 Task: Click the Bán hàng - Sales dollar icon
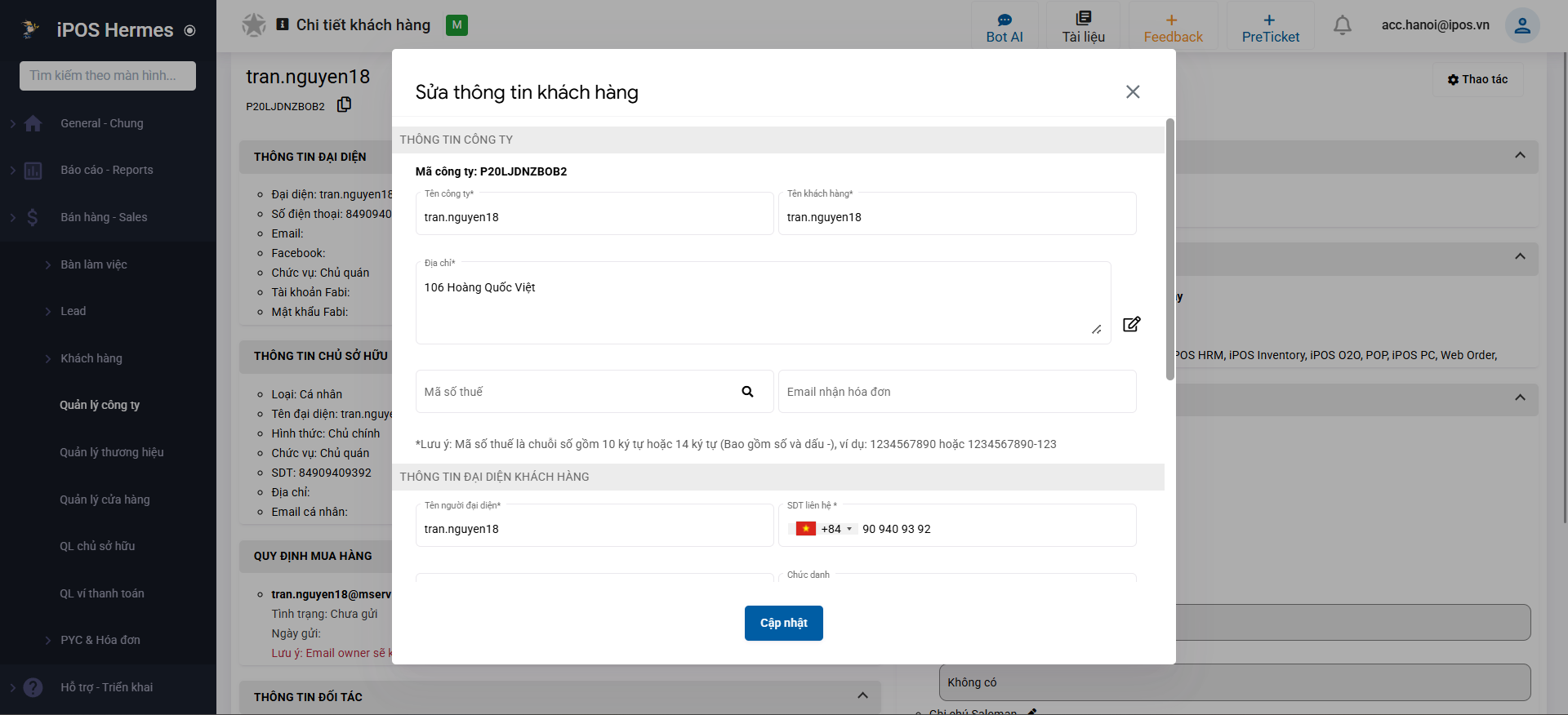click(33, 217)
